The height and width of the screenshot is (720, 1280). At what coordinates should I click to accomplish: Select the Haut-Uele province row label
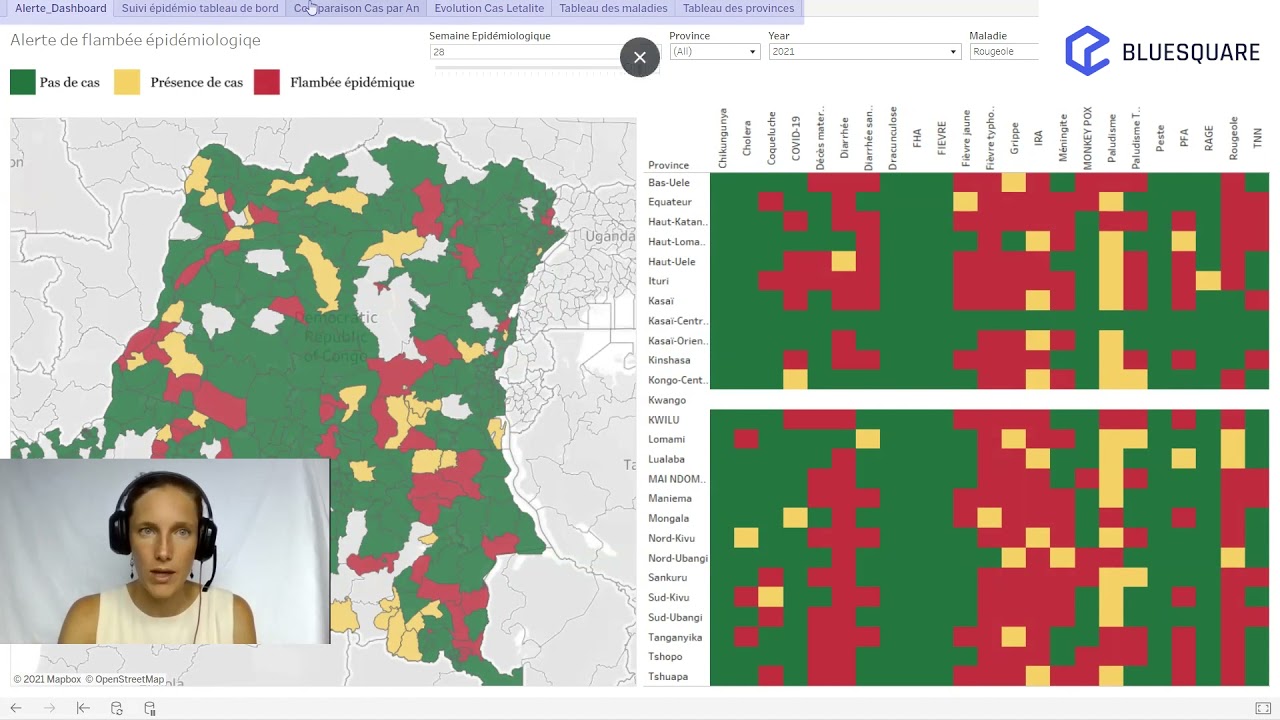[672, 262]
